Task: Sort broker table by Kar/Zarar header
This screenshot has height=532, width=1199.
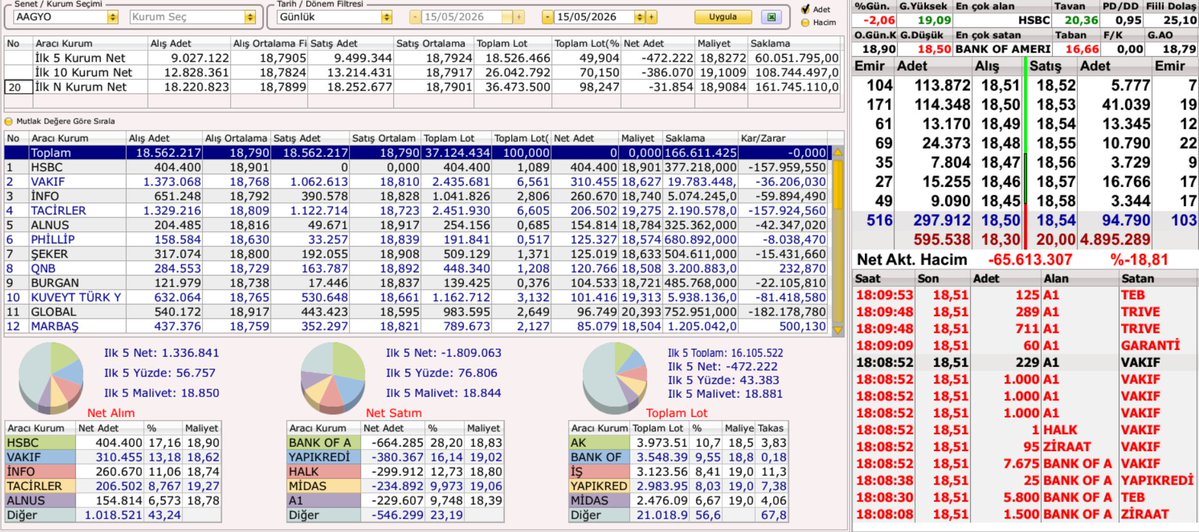Action: pos(784,138)
